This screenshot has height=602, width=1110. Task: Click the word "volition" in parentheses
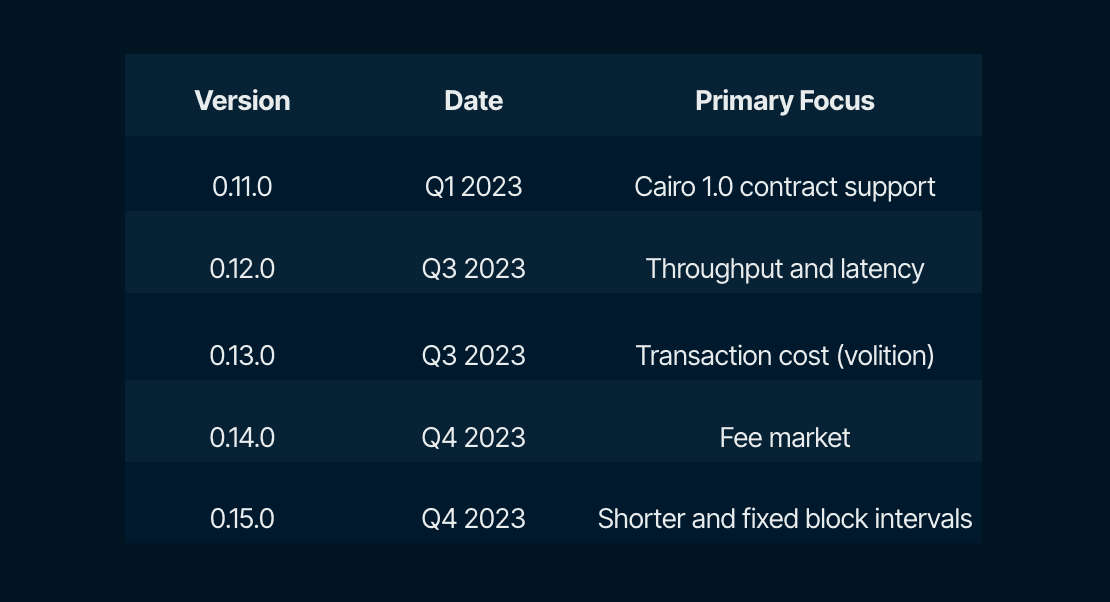(x=885, y=356)
